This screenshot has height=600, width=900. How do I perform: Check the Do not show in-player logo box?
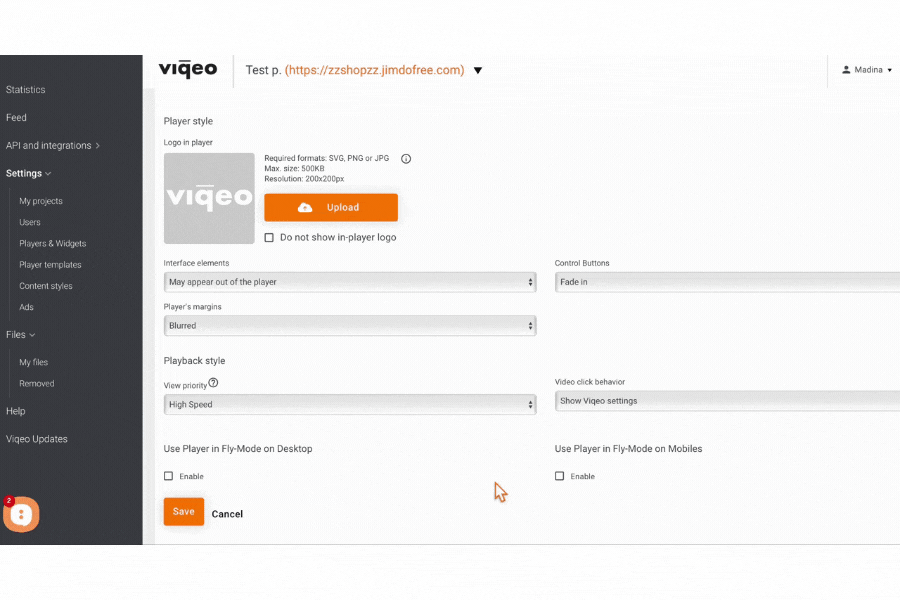click(269, 237)
